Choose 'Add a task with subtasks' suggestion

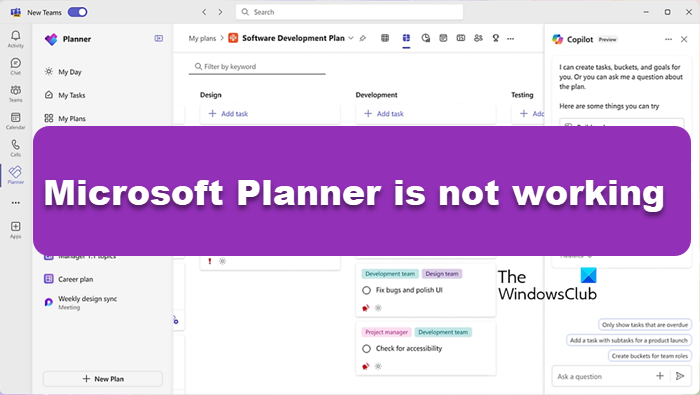(x=629, y=341)
